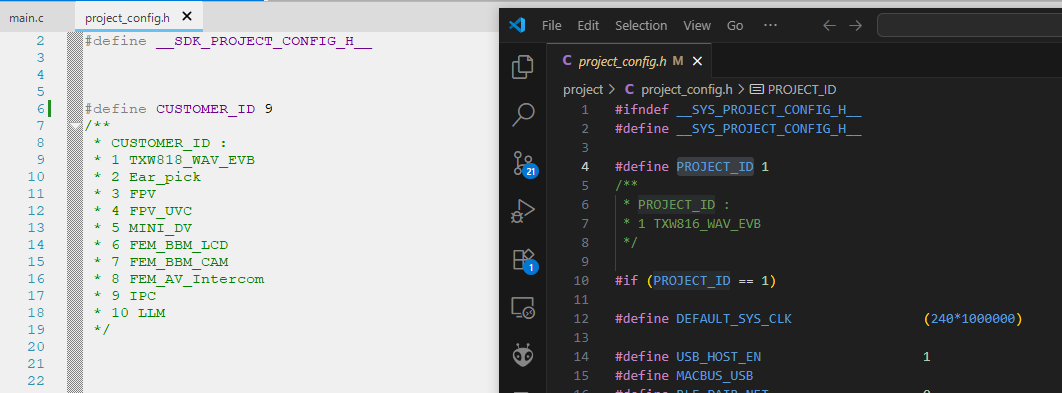Open the Explorer view in VS Code
Image resolution: width=1062 pixels, height=393 pixels.
522,66
